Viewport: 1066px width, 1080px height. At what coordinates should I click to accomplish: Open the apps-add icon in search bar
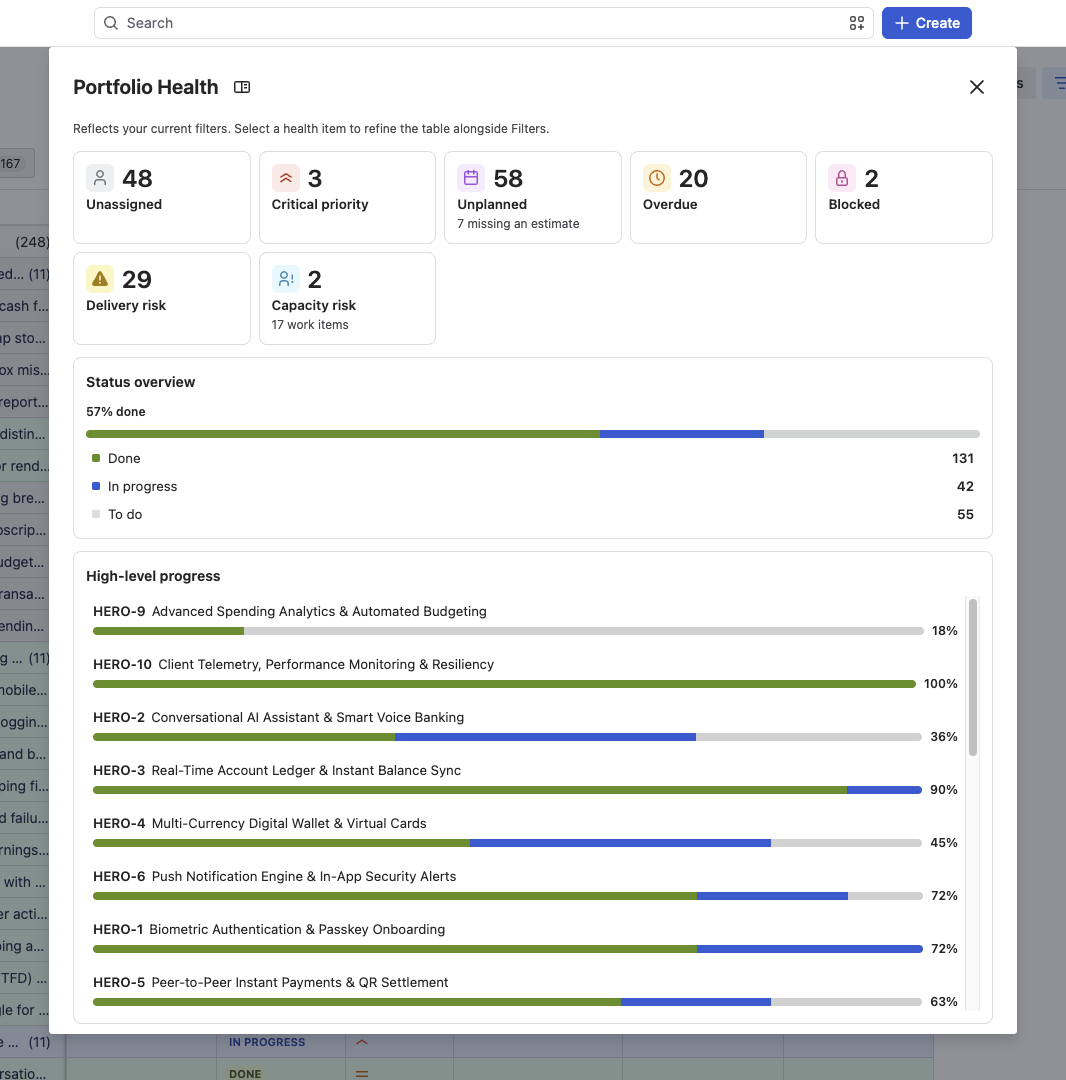pos(857,23)
